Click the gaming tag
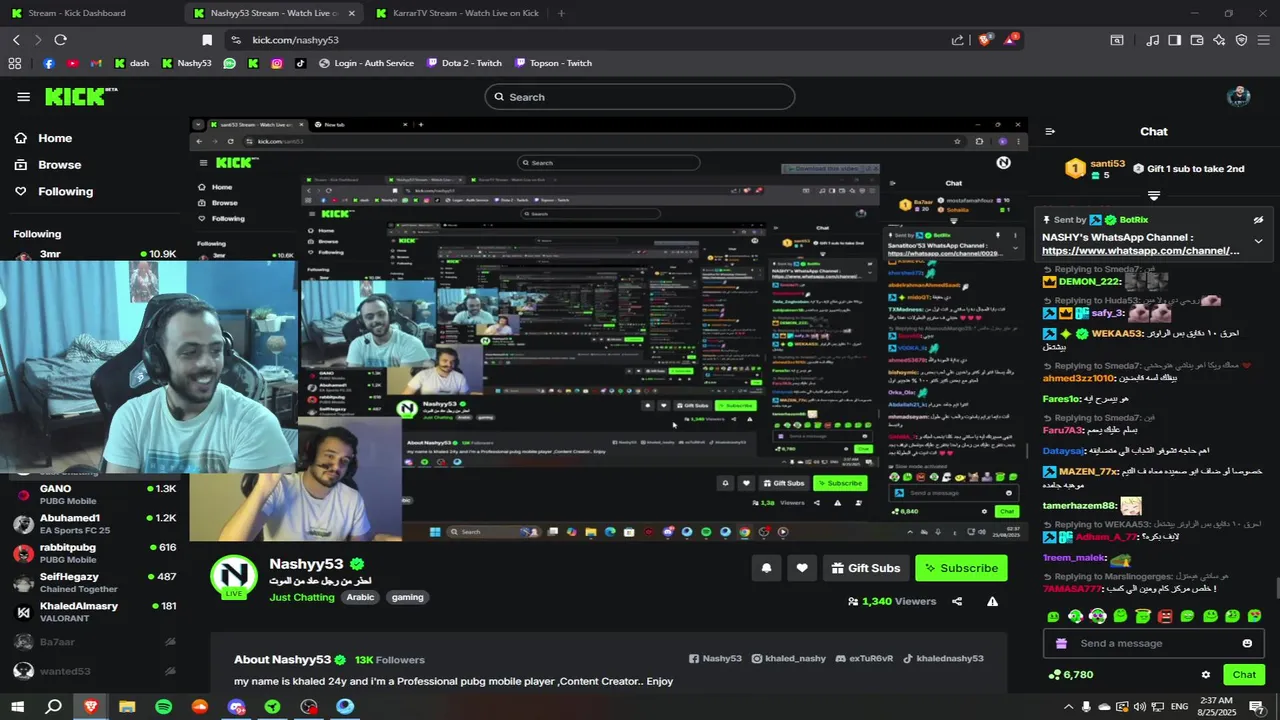This screenshot has height=720, width=1280. pyautogui.click(x=407, y=597)
